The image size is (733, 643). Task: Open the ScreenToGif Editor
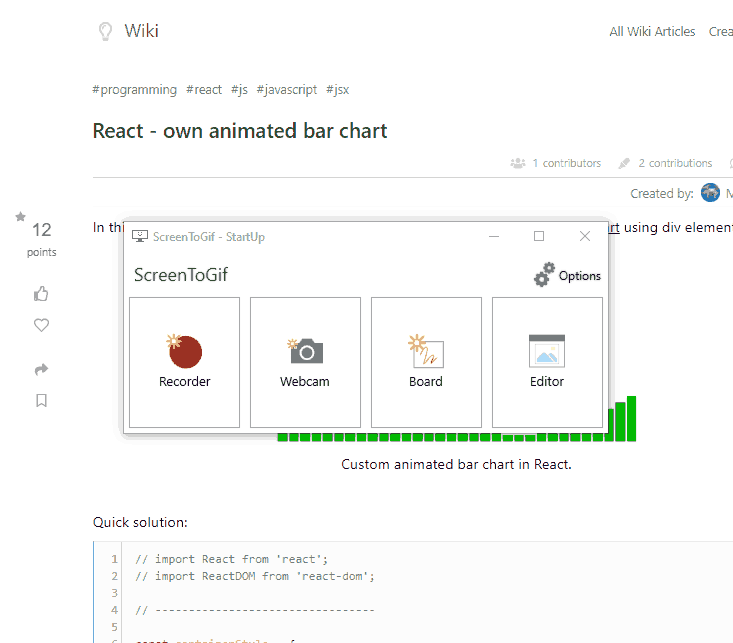(547, 362)
